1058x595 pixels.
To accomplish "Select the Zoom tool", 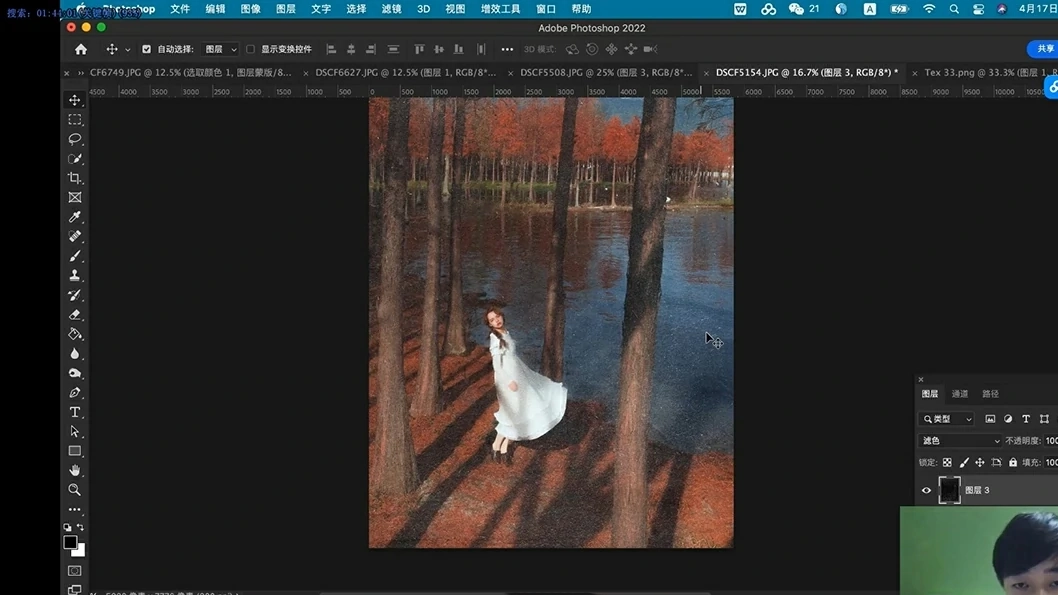I will (x=75, y=490).
